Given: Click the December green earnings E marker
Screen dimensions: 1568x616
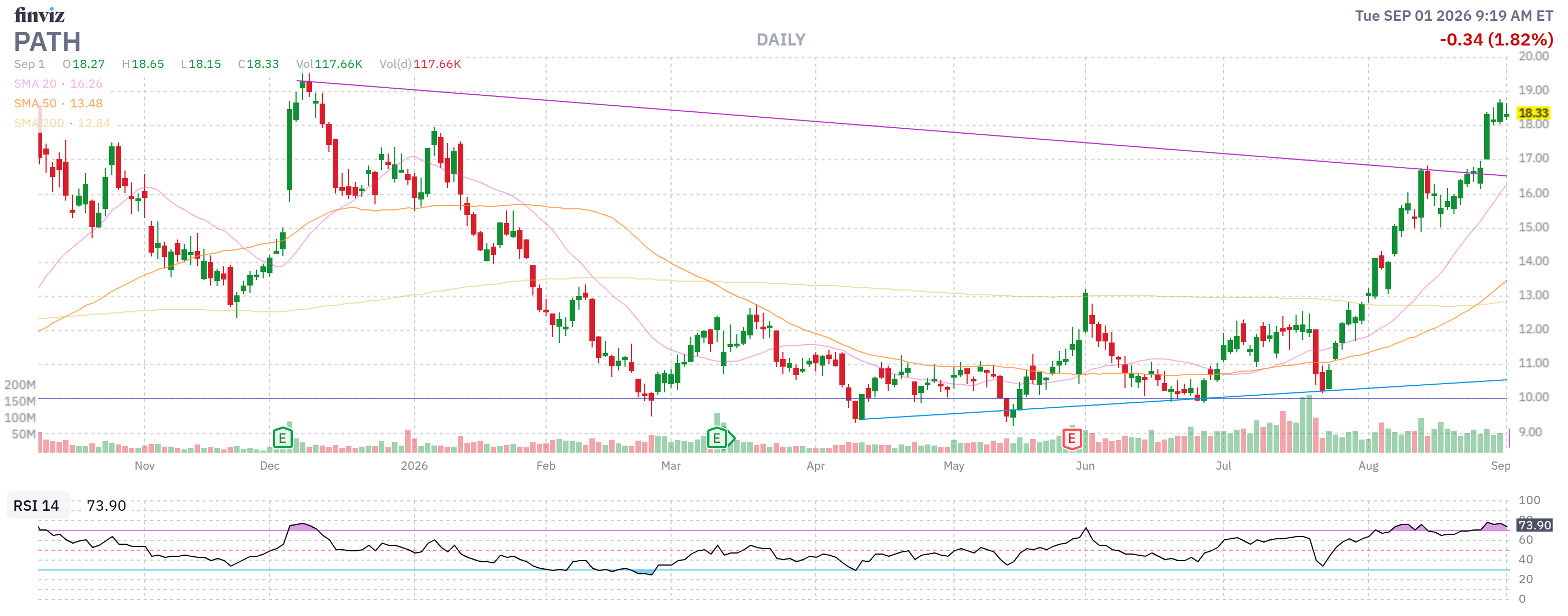Looking at the screenshot, I should pyautogui.click(x=282, y=438).
